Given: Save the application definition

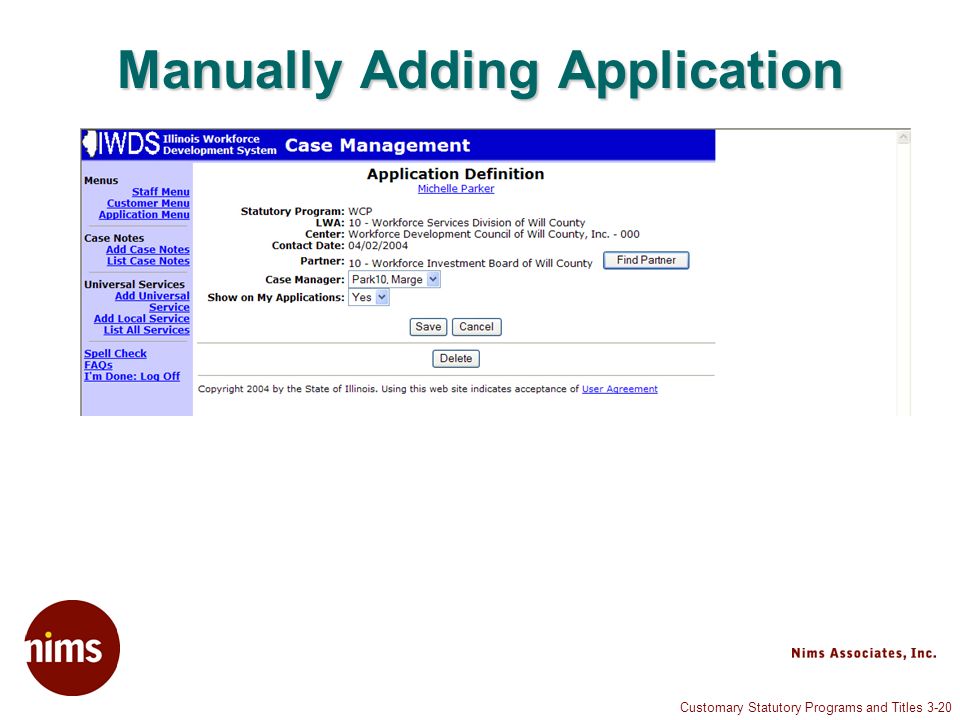Looking at the screenshot, I should click(x=428, y=327).
